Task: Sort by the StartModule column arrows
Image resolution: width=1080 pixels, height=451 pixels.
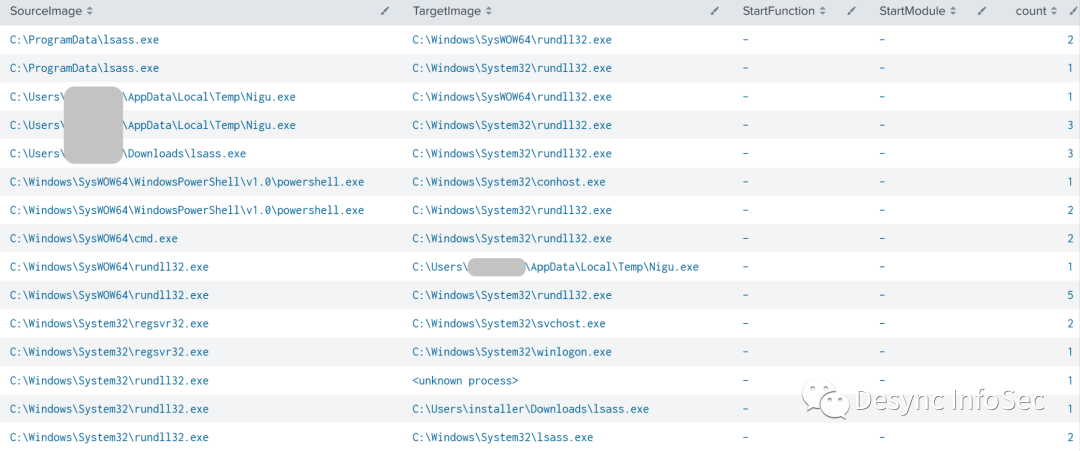Action: click(x=953, y=11)
